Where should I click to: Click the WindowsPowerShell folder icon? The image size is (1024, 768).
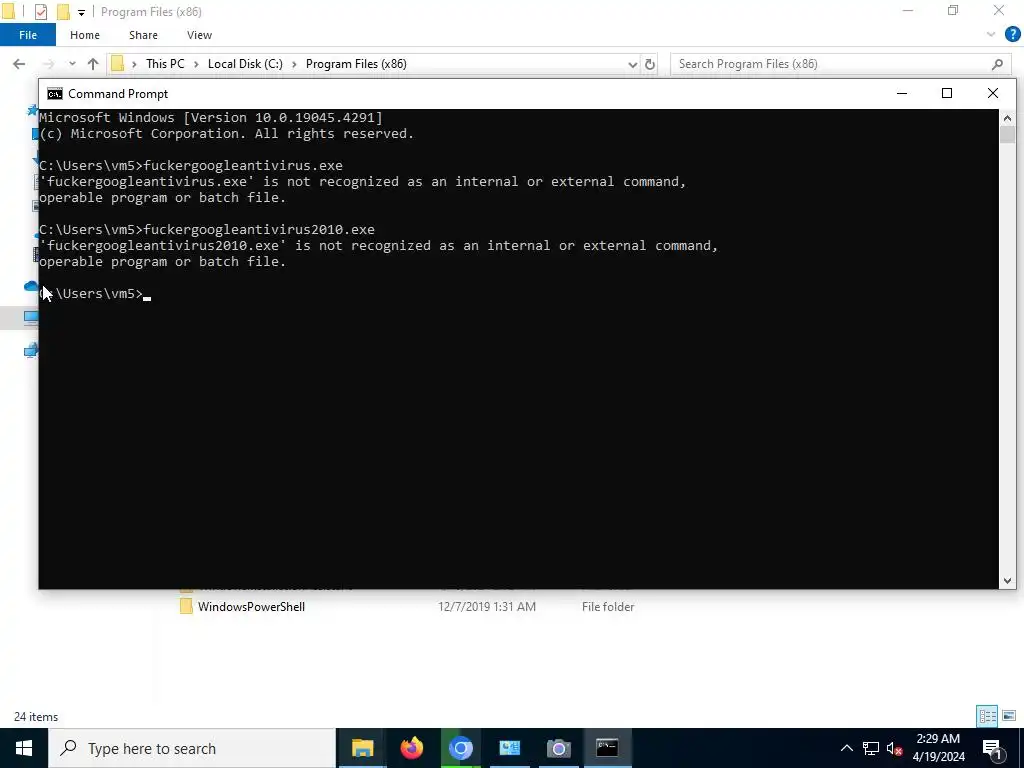pyautogui.click(x=186, y=607)
